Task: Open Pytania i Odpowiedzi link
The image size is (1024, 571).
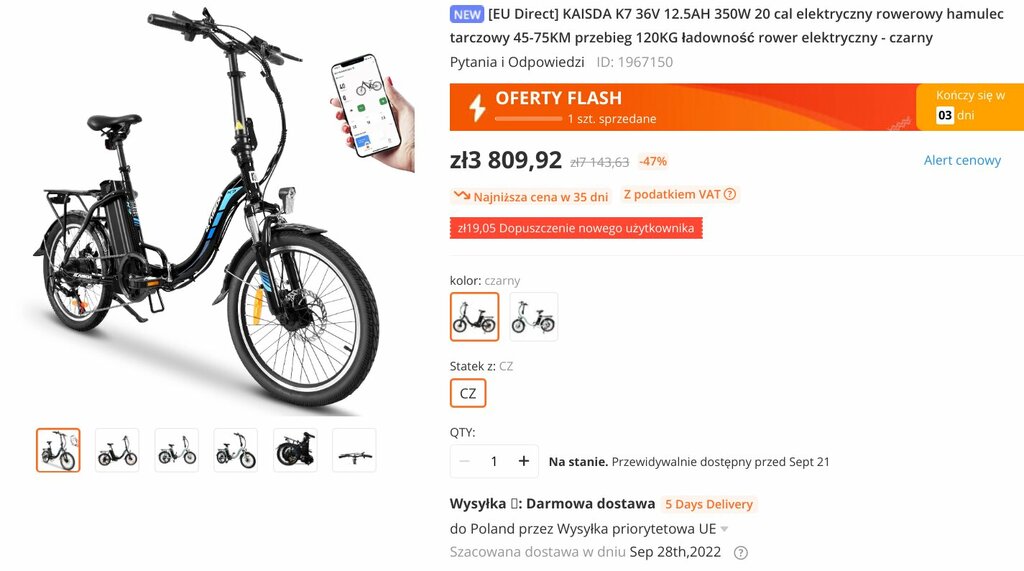Action: tap(517, 62)
